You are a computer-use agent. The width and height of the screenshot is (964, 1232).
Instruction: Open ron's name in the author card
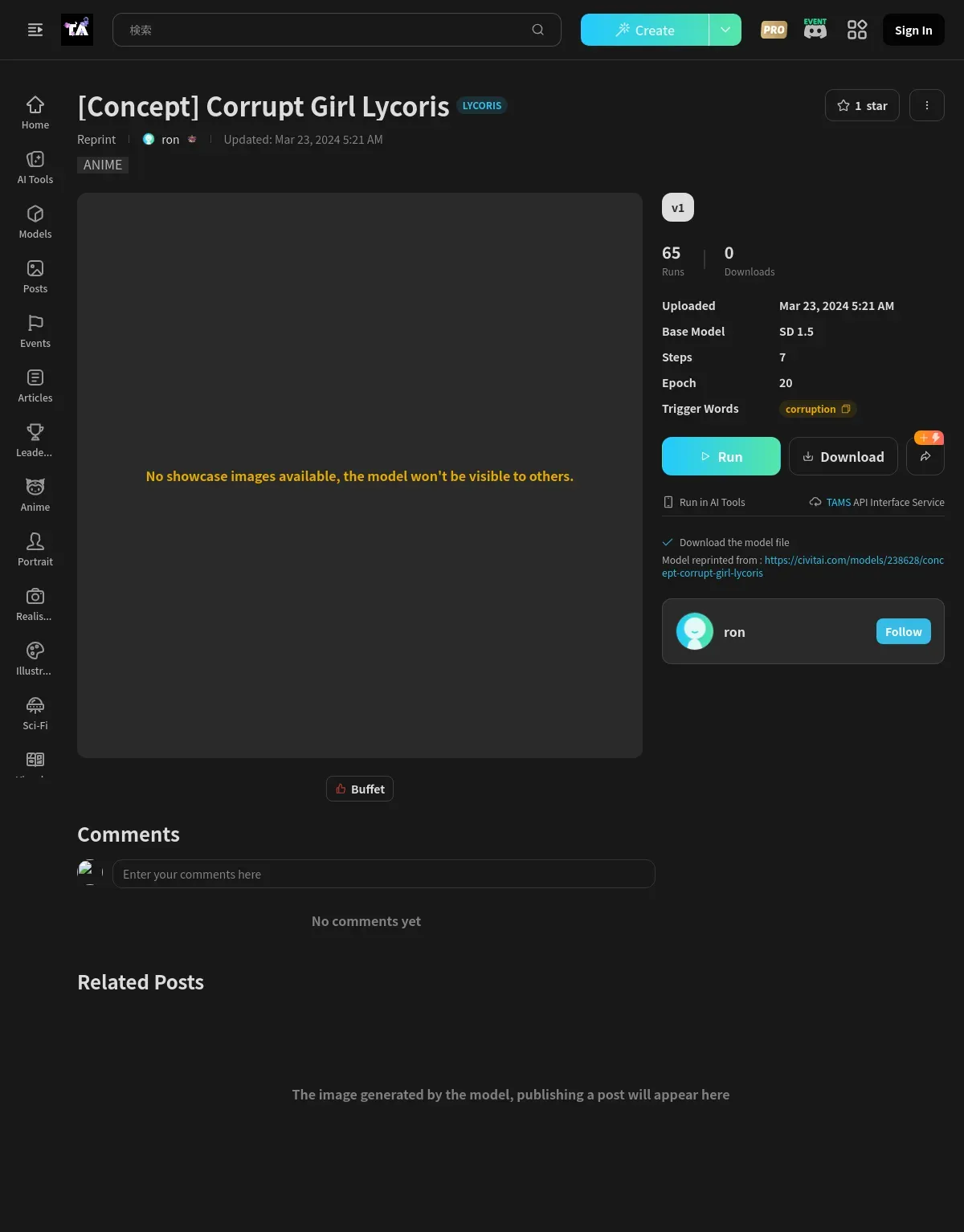(x=734, y=632)
